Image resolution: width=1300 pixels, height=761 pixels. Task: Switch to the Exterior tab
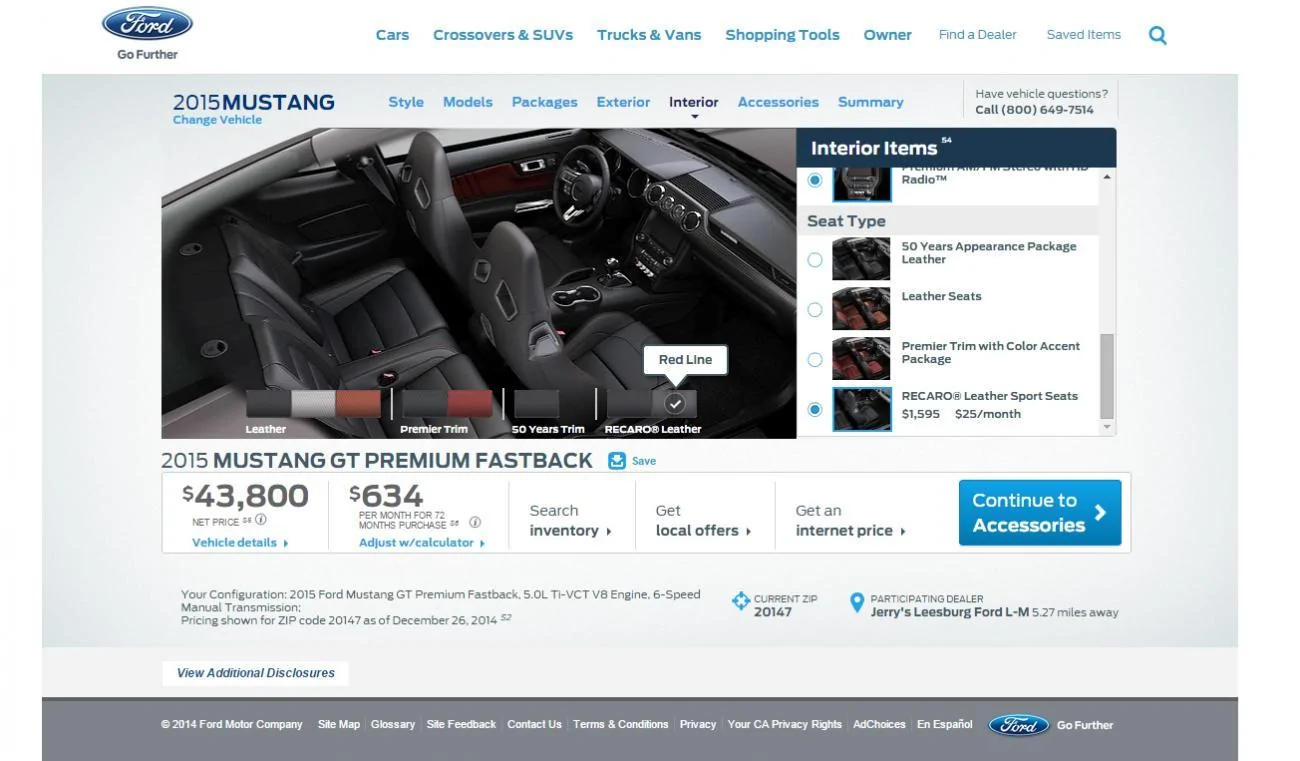[623, 102]
